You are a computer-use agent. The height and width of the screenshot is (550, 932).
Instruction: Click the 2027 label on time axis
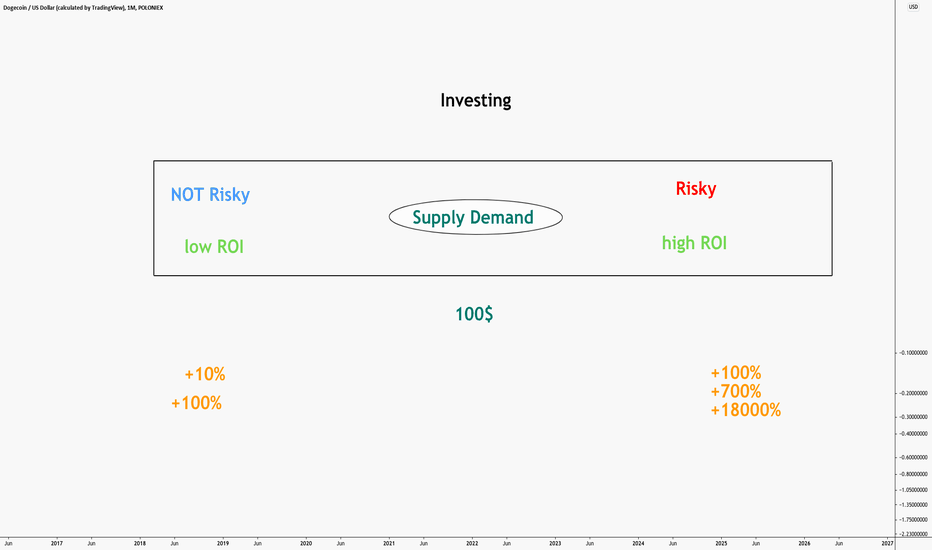pos(887,543)
